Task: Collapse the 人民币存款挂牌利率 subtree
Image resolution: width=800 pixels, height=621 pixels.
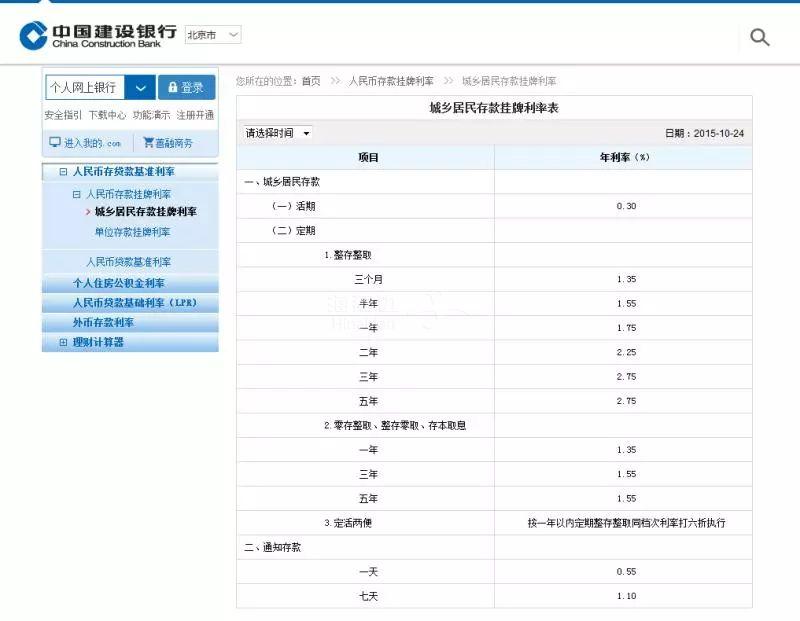Action: tap(76, 194)
